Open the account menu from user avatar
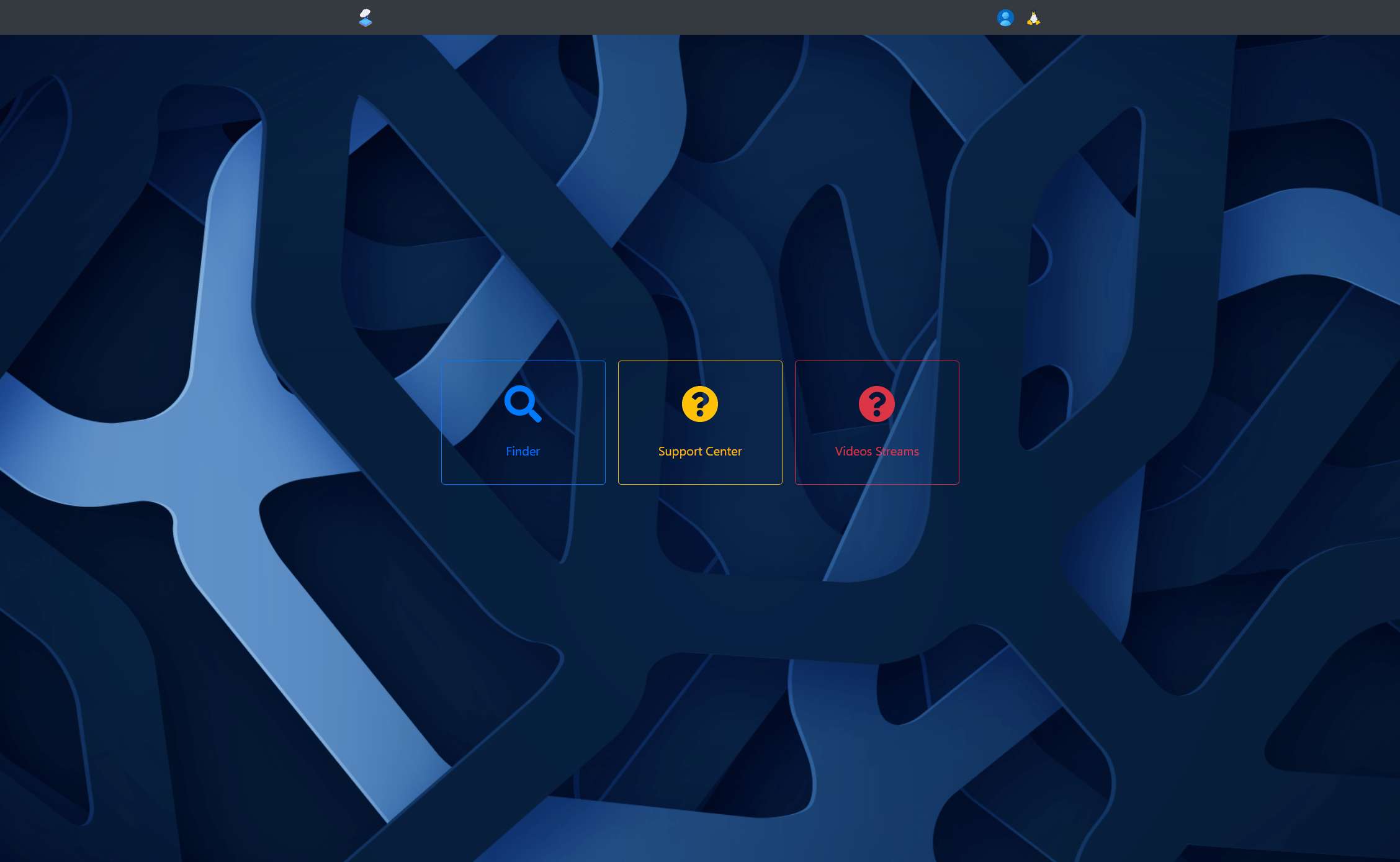Screen dimensions: 1400x862 (x=1005, y=17)
